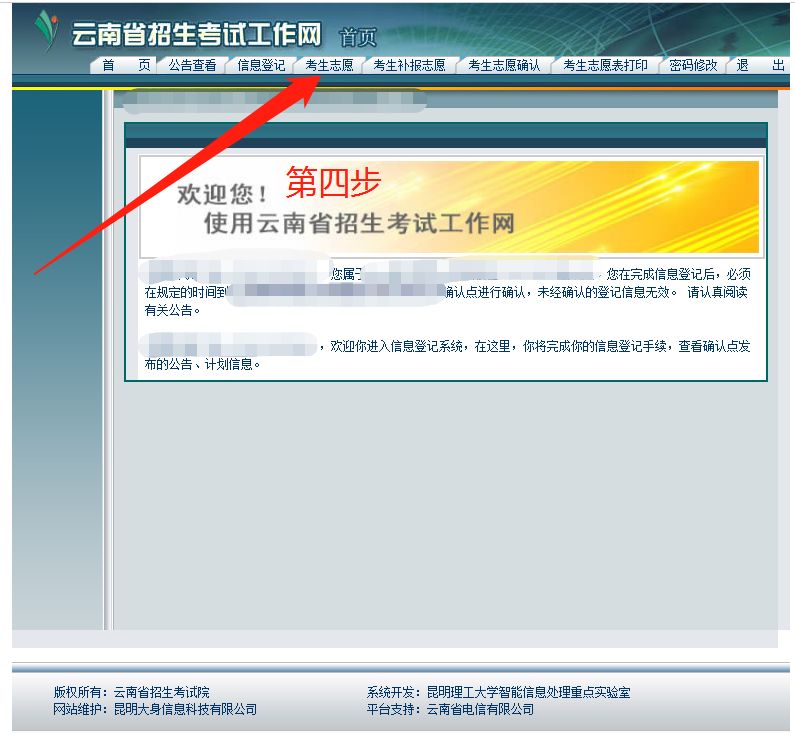795x740 pixels.
Task: Open the 考生志愿表打印 tab
Action: 605,66
